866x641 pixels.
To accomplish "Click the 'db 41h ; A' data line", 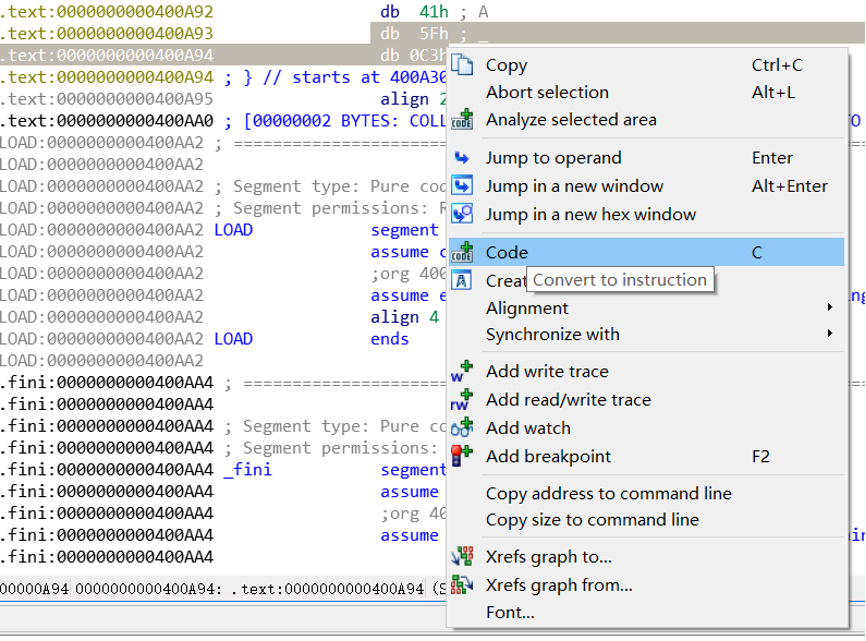I will (434, 12).
